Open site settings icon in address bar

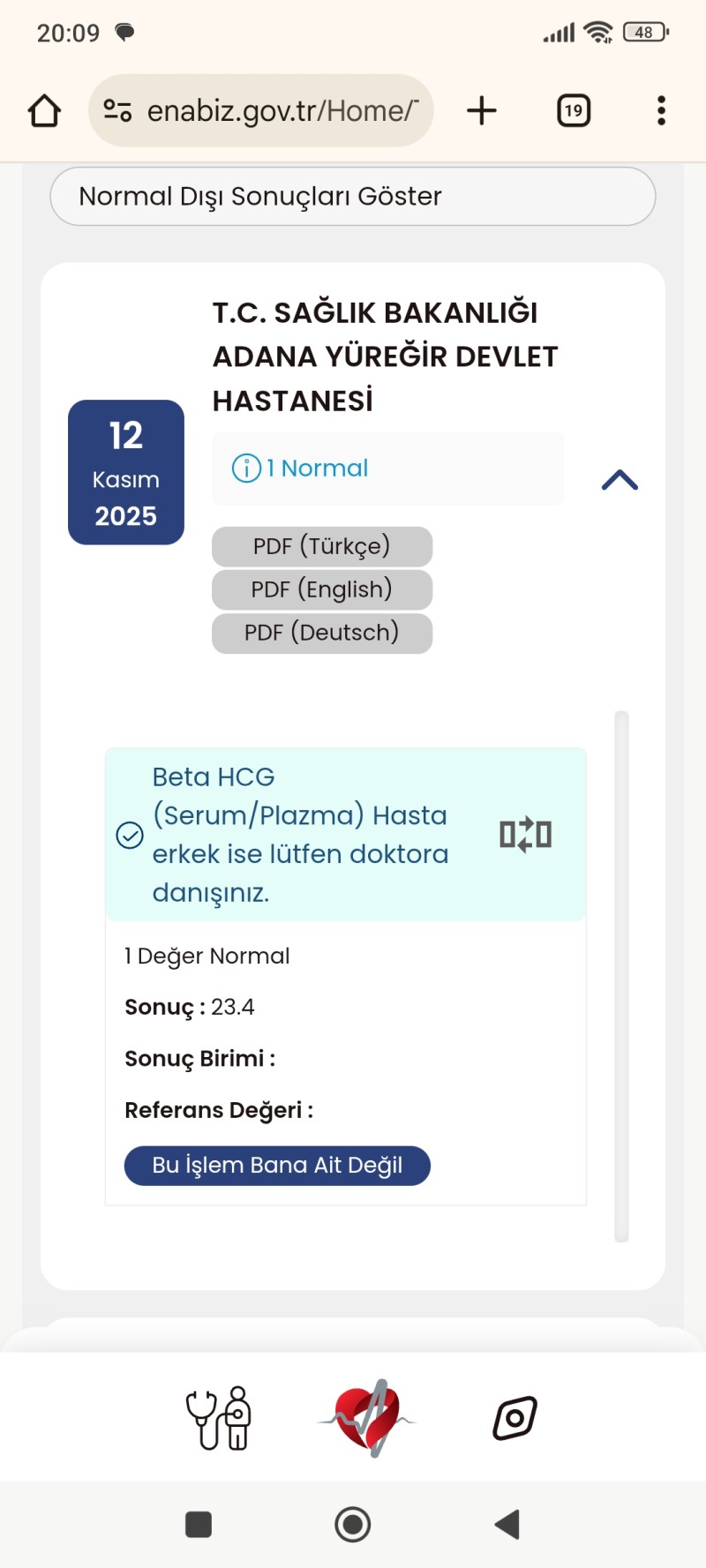point(117,111)
